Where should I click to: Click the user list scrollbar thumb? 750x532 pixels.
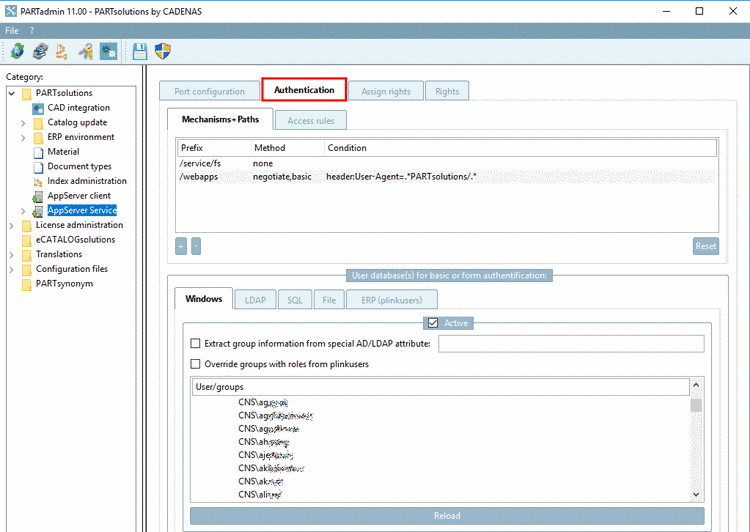(696, 405)
